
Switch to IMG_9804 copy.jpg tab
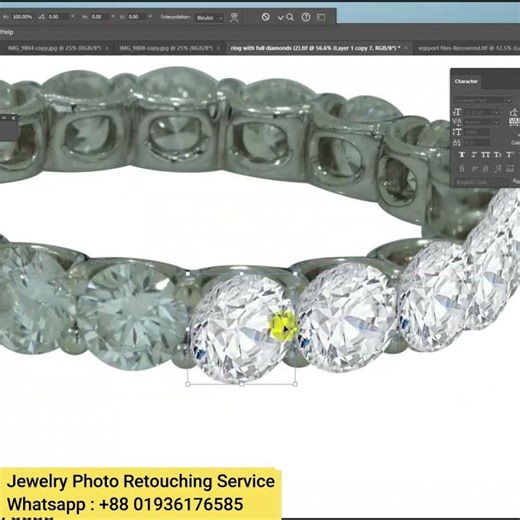pyautogui.click(x=54, y=48)
